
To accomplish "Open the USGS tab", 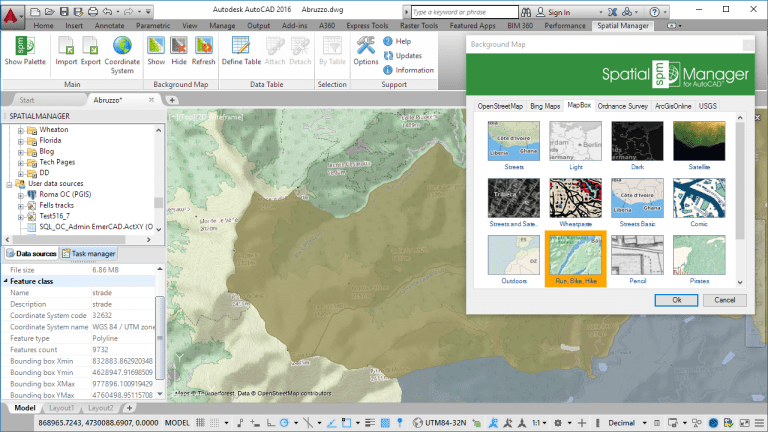I will pos(707,106).
